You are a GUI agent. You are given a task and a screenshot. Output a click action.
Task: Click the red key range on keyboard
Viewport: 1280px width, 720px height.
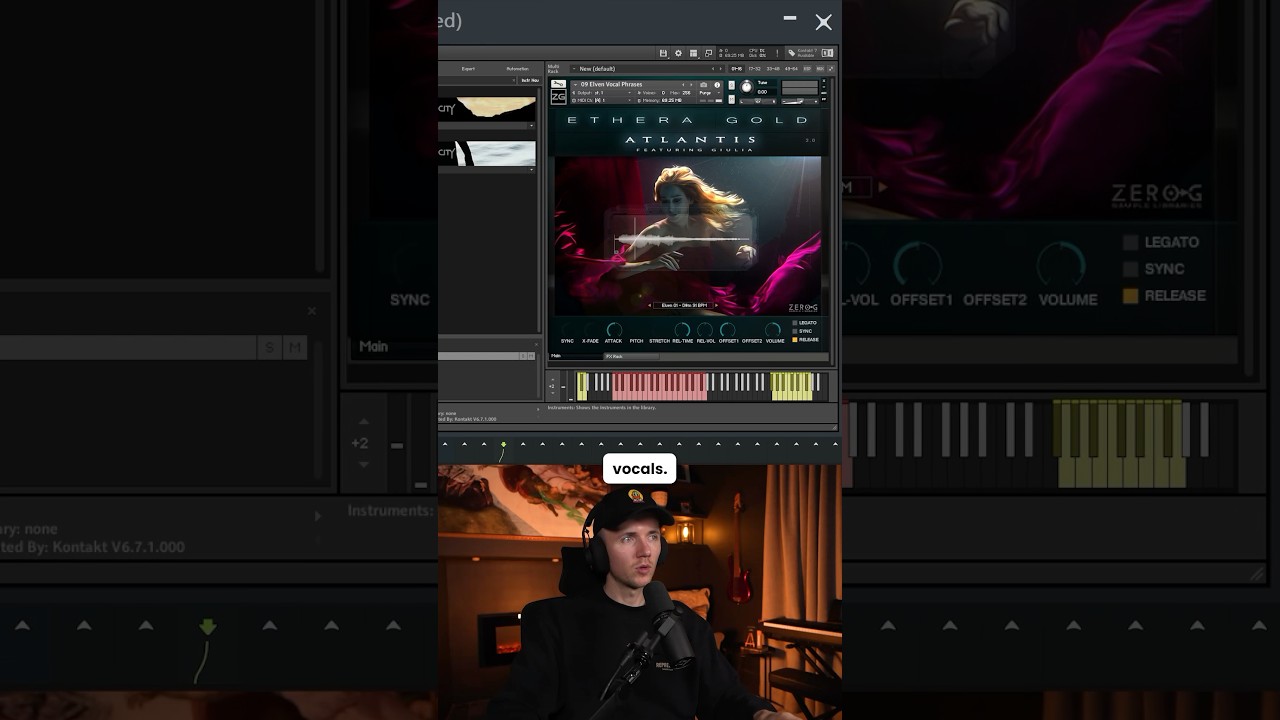tap(660, 386)
